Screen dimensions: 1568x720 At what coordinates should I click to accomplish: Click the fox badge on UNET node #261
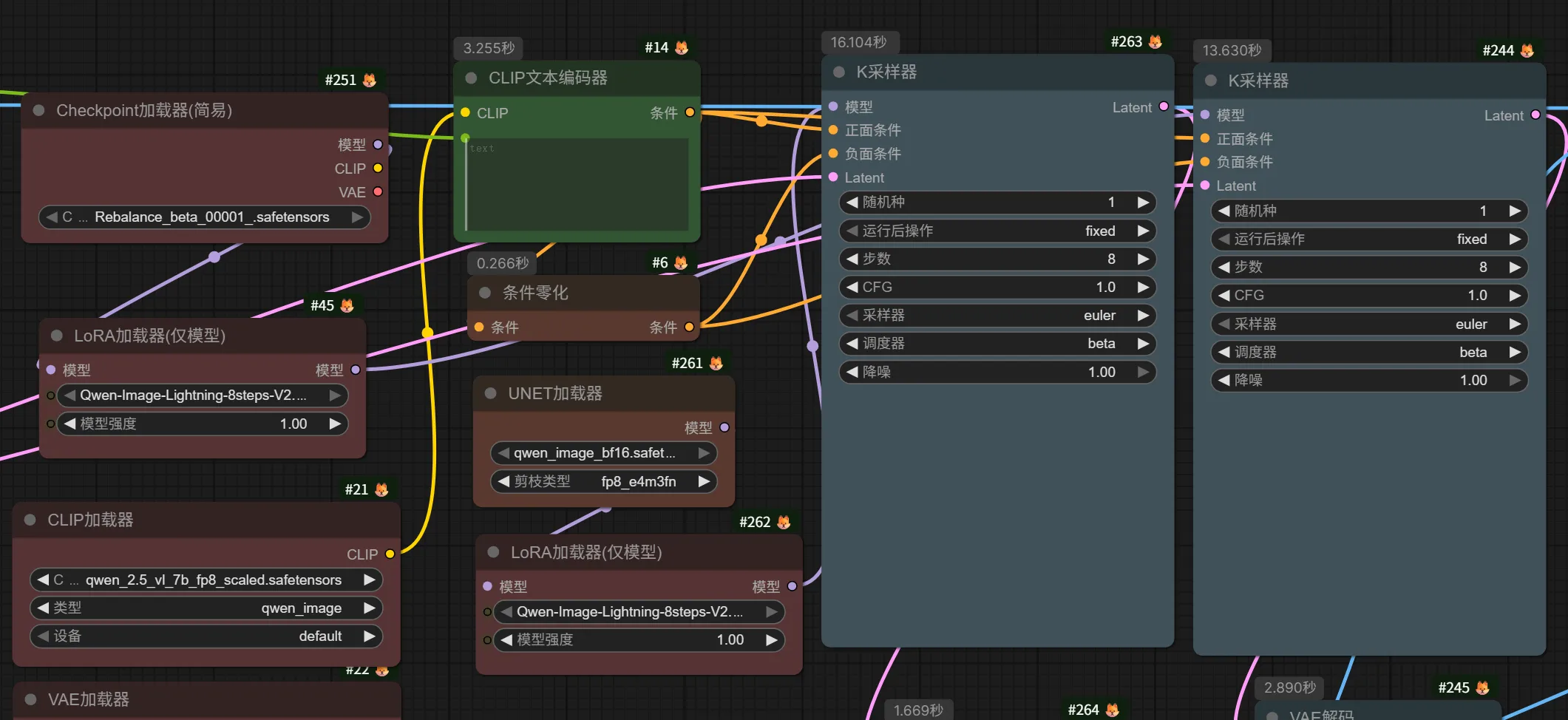pos(716,363)
